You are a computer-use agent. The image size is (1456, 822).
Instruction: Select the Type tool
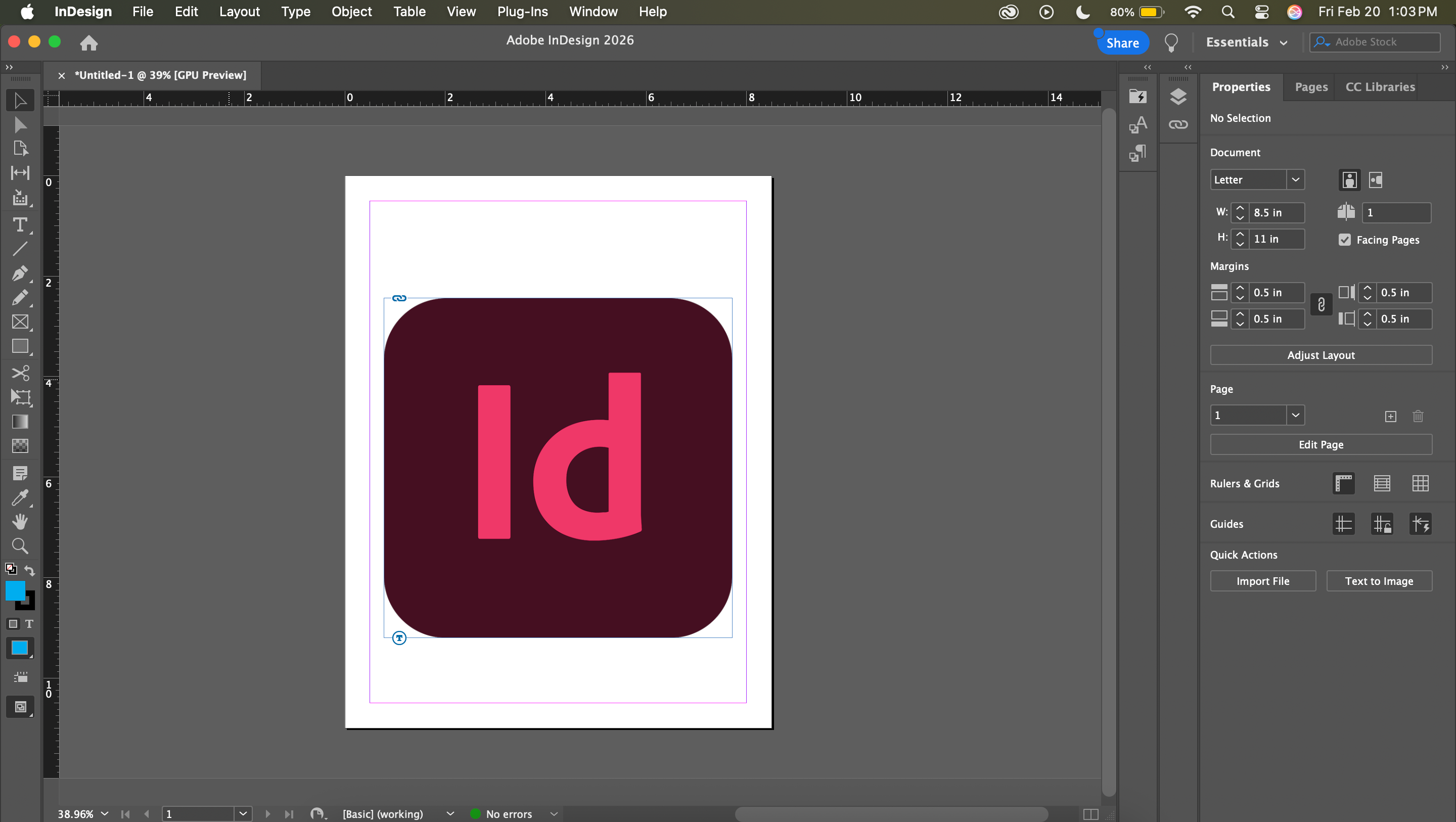[20, 225]
